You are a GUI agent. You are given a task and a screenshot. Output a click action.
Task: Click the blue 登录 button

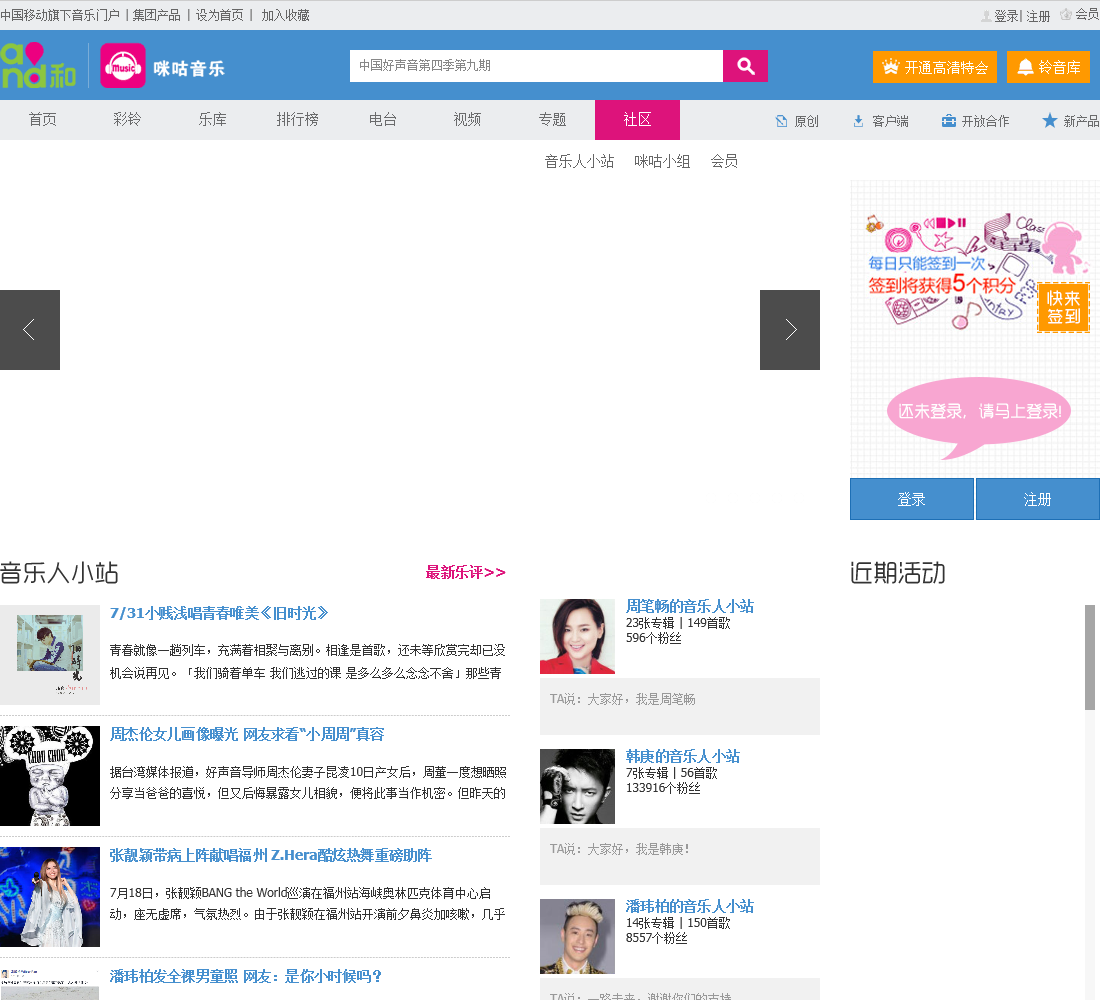click(911, 499)
